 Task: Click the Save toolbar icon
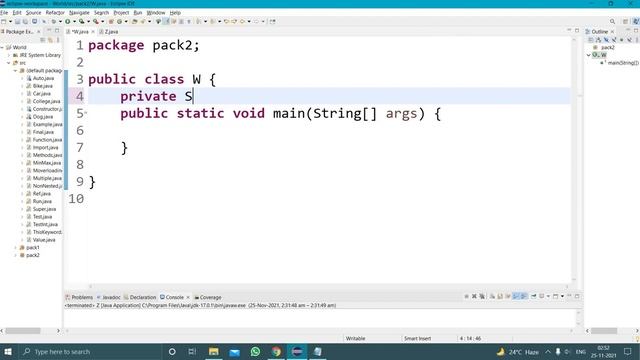[17, 21]
